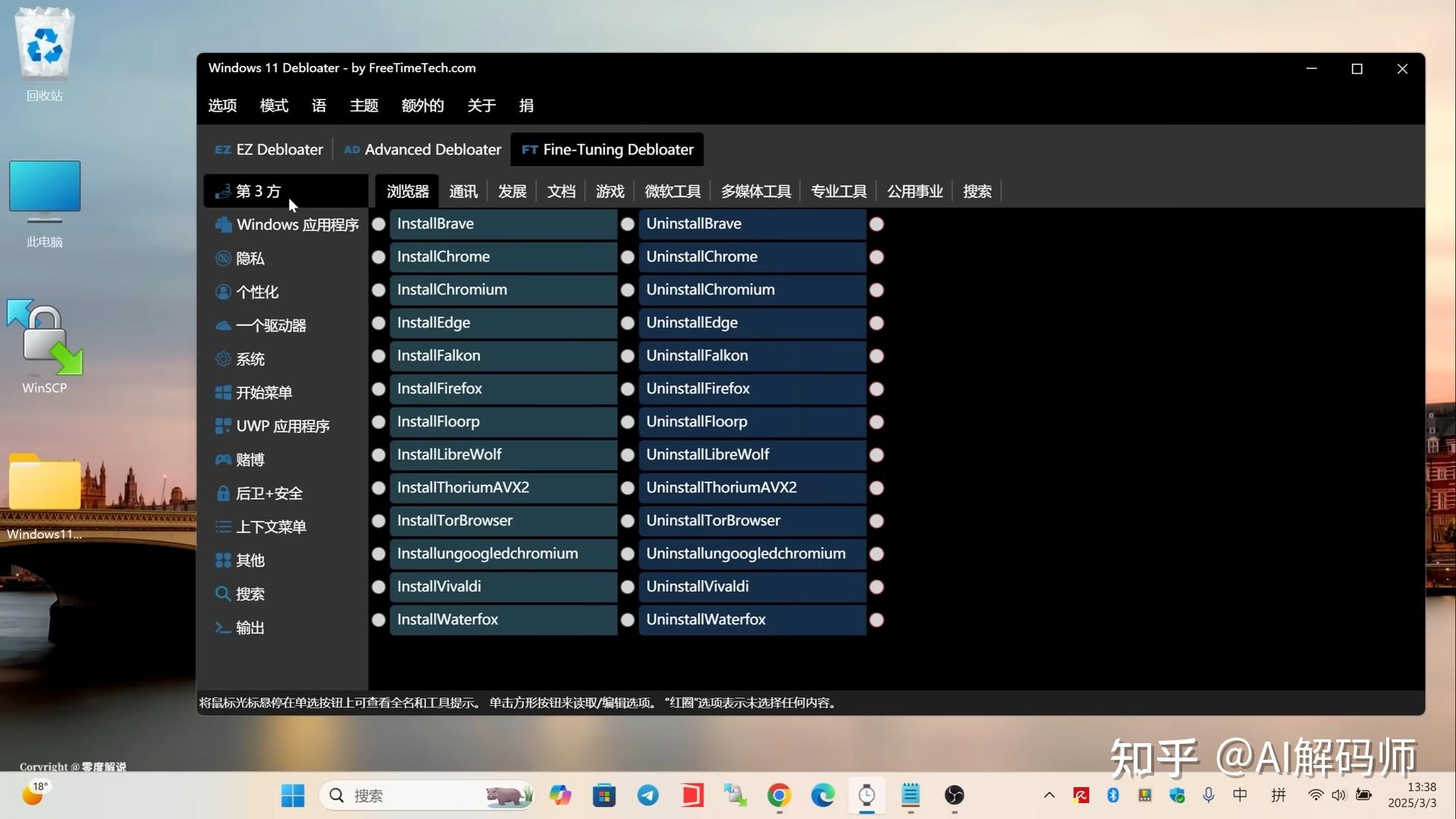
Task: Open the 一个驱动器 (OneDrive) sidebar section
Action: pos(271,325)
